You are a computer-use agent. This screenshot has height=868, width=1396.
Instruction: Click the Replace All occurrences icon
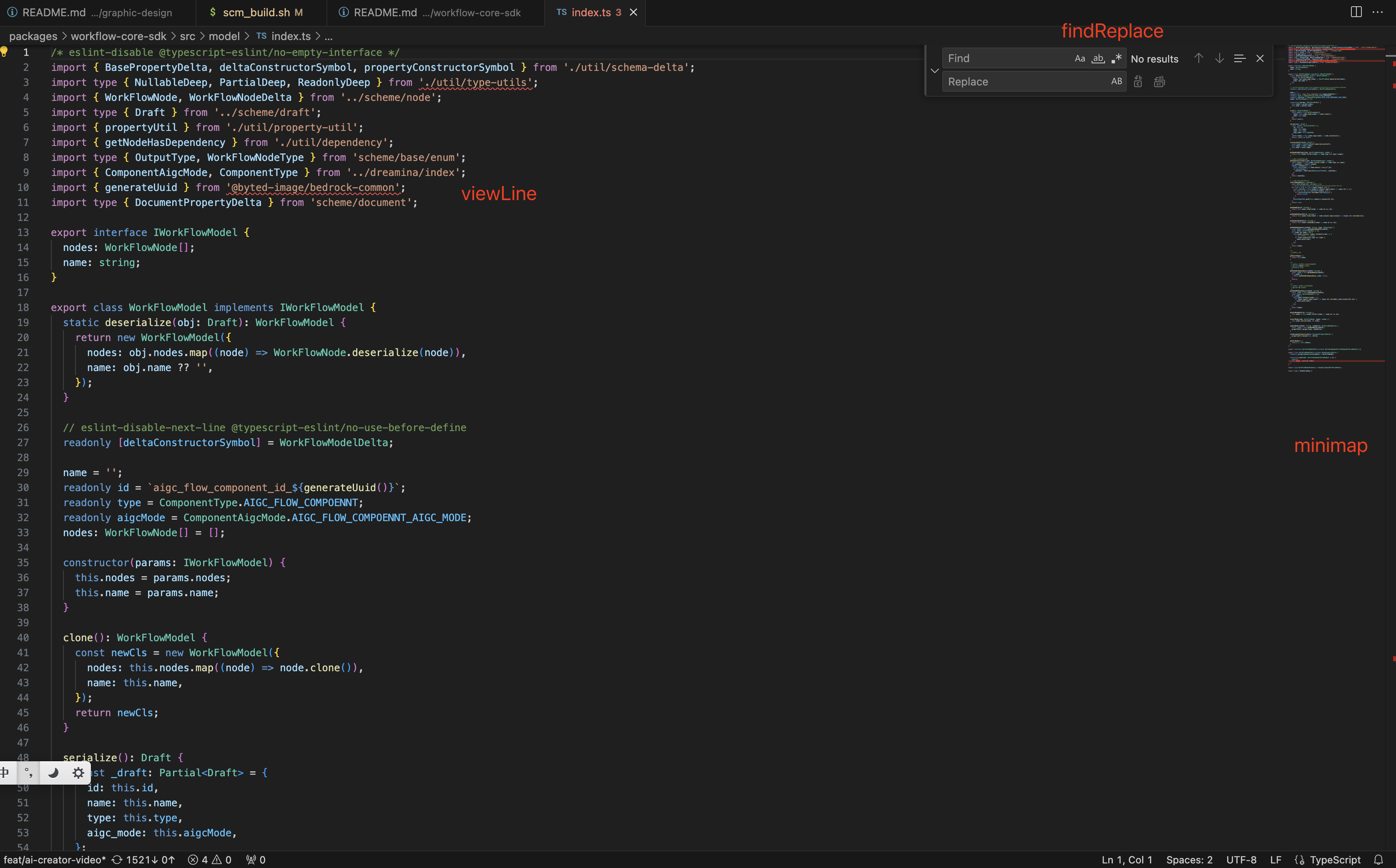coord(1160,82)
